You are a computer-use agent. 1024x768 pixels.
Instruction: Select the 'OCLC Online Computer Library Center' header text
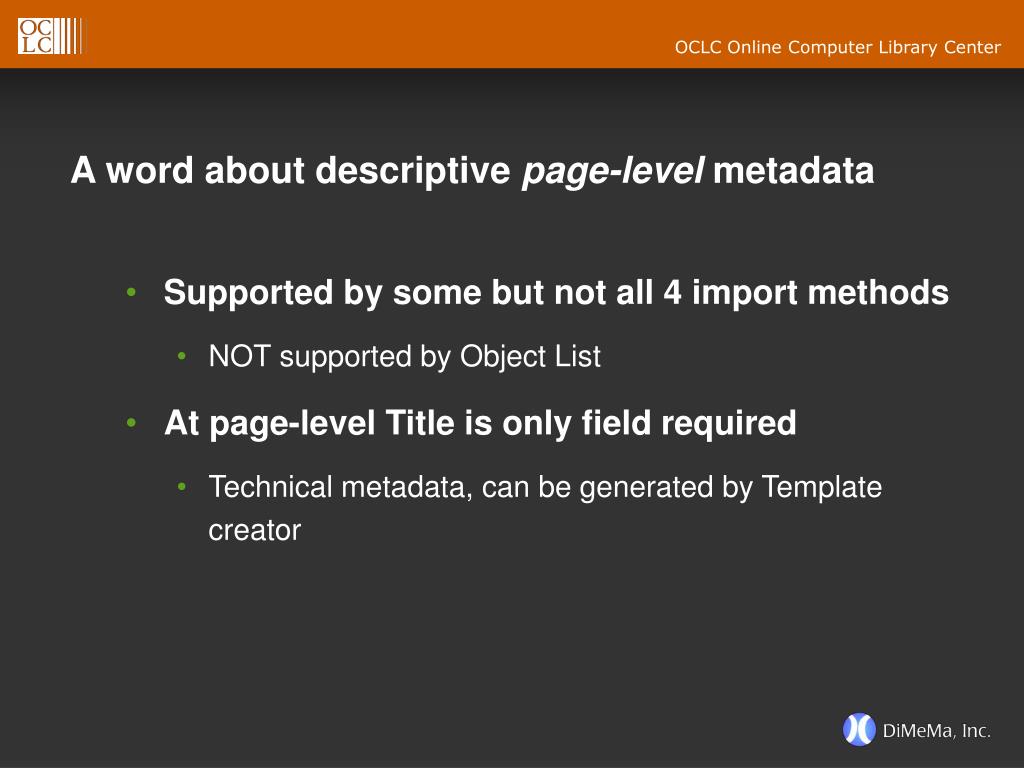(837, 47)
